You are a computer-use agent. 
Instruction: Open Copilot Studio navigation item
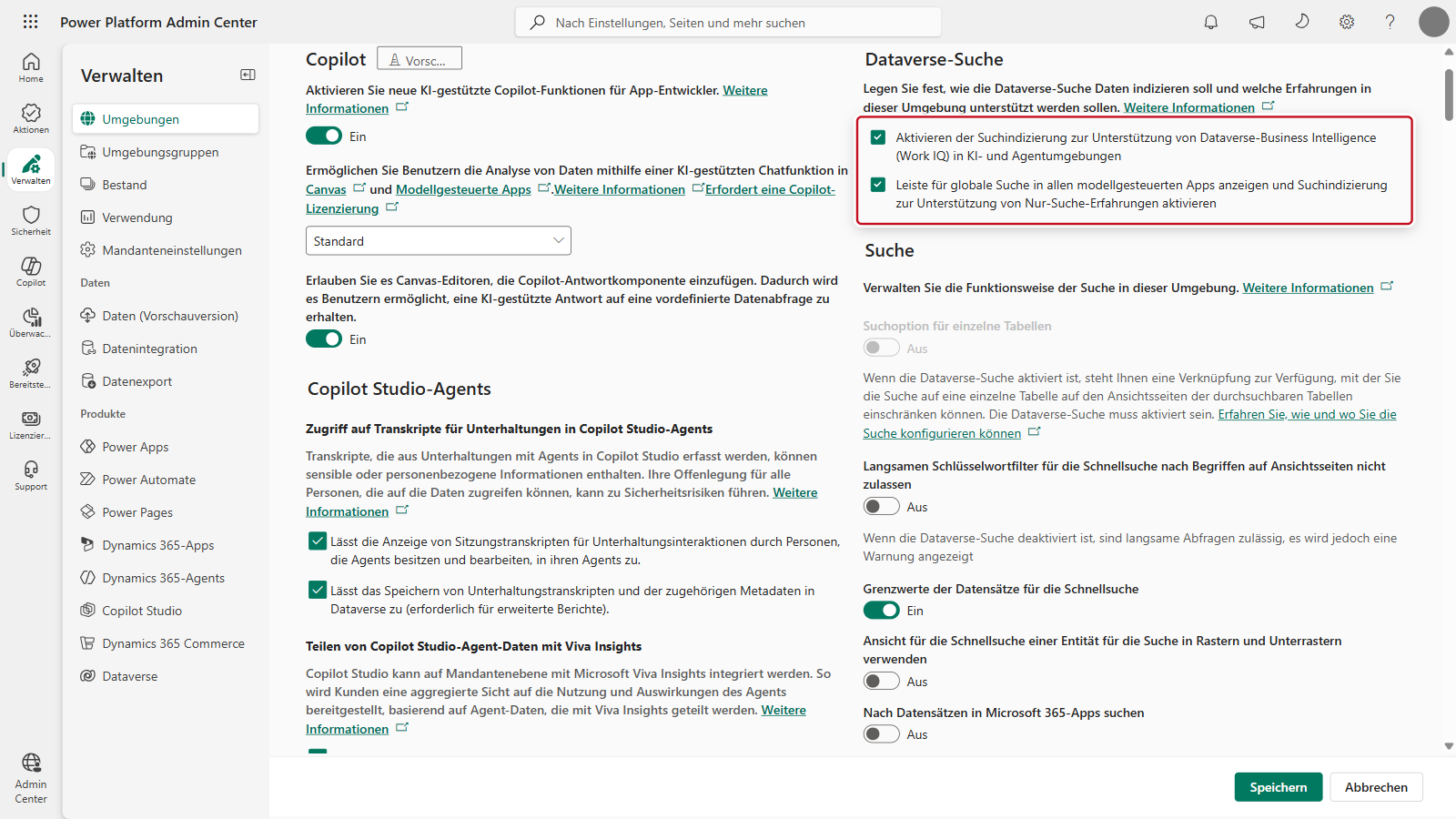166,610
